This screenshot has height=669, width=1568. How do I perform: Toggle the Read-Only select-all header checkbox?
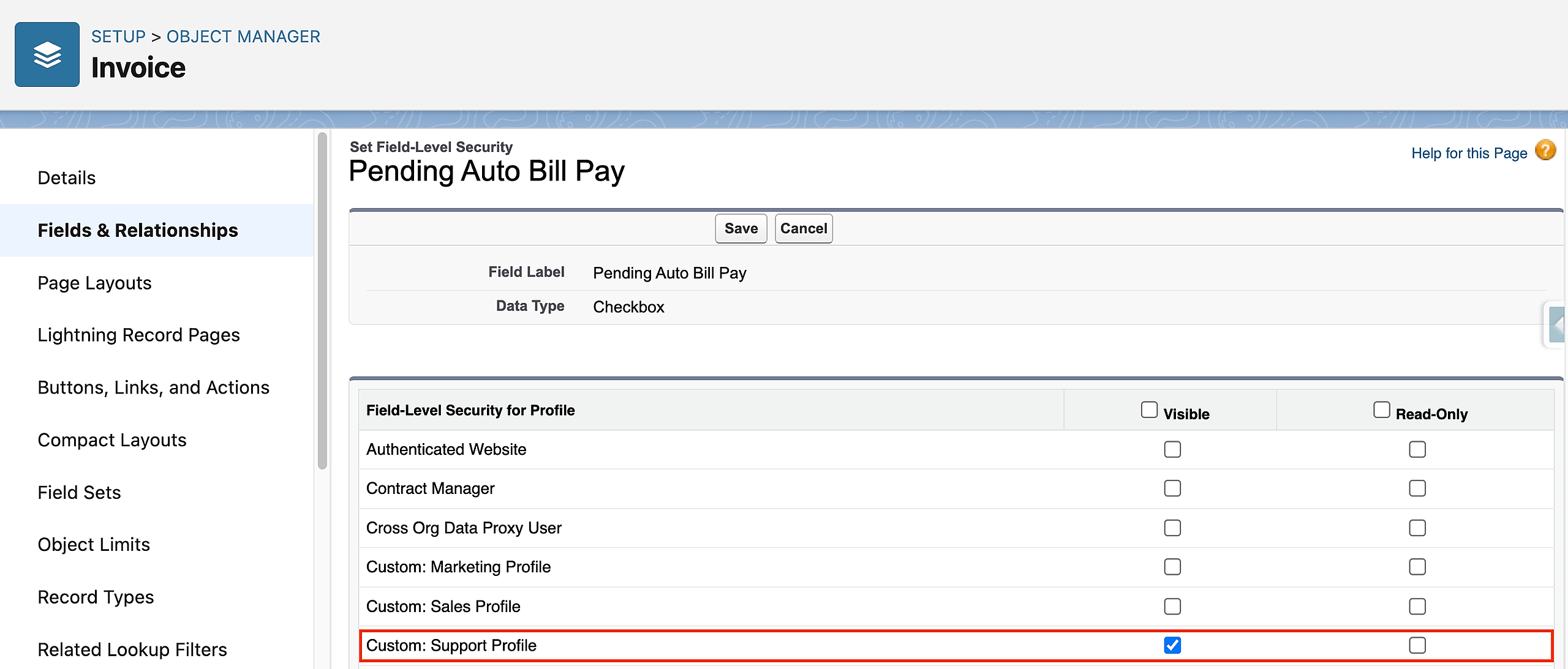pyautogui.click(x=1381, y=409)
